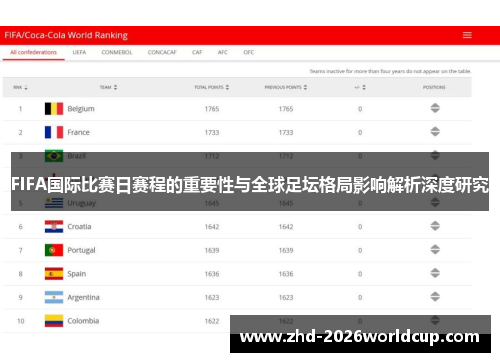Click the FIFA/Coca-Cola World Ranking title
500x362 pixels.
66,35
